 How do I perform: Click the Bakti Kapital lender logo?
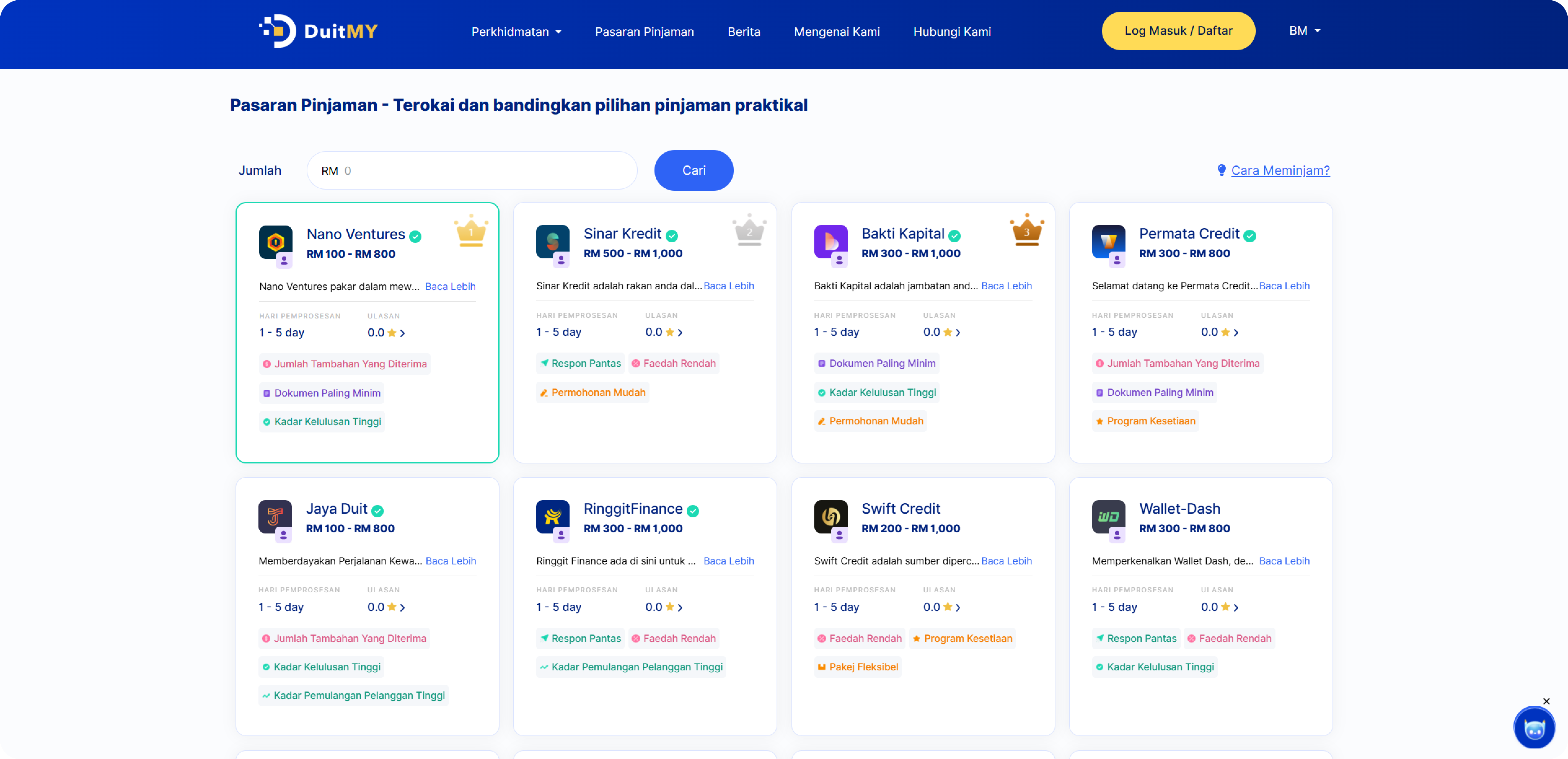point(830,242)
